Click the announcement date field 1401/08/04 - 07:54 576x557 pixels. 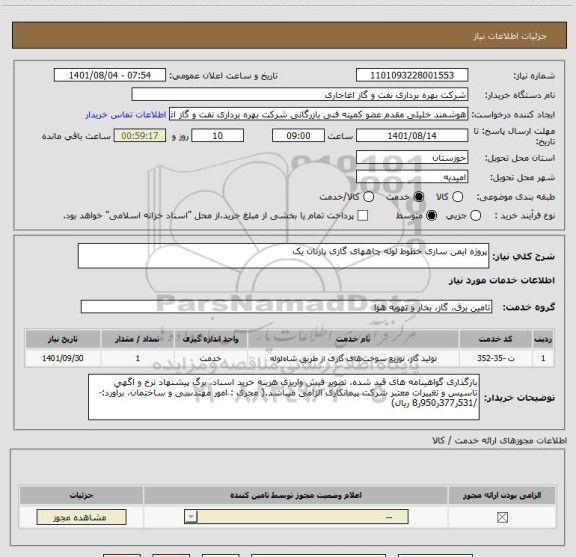[x=110, y=75]
